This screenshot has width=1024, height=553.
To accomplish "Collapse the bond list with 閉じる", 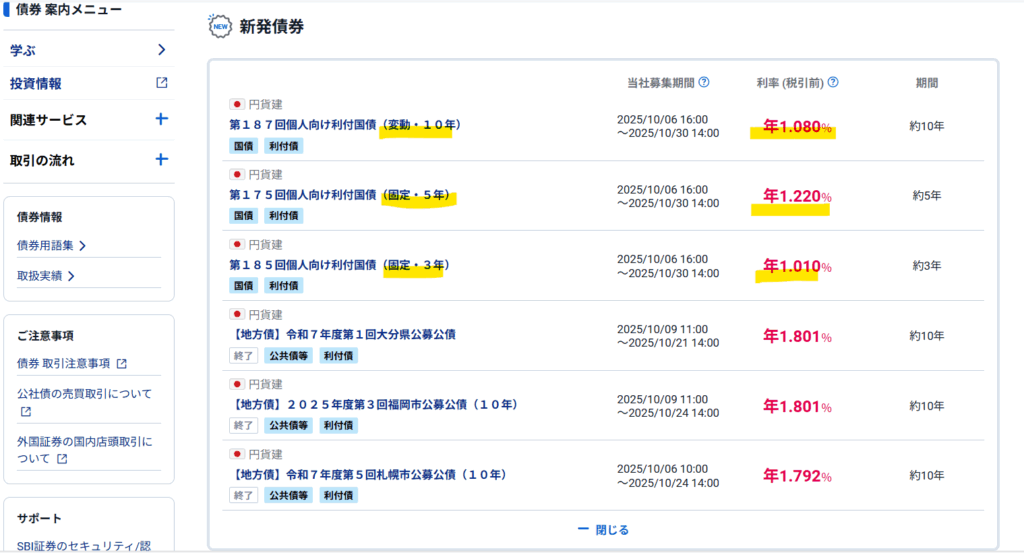I will [603, 530].
